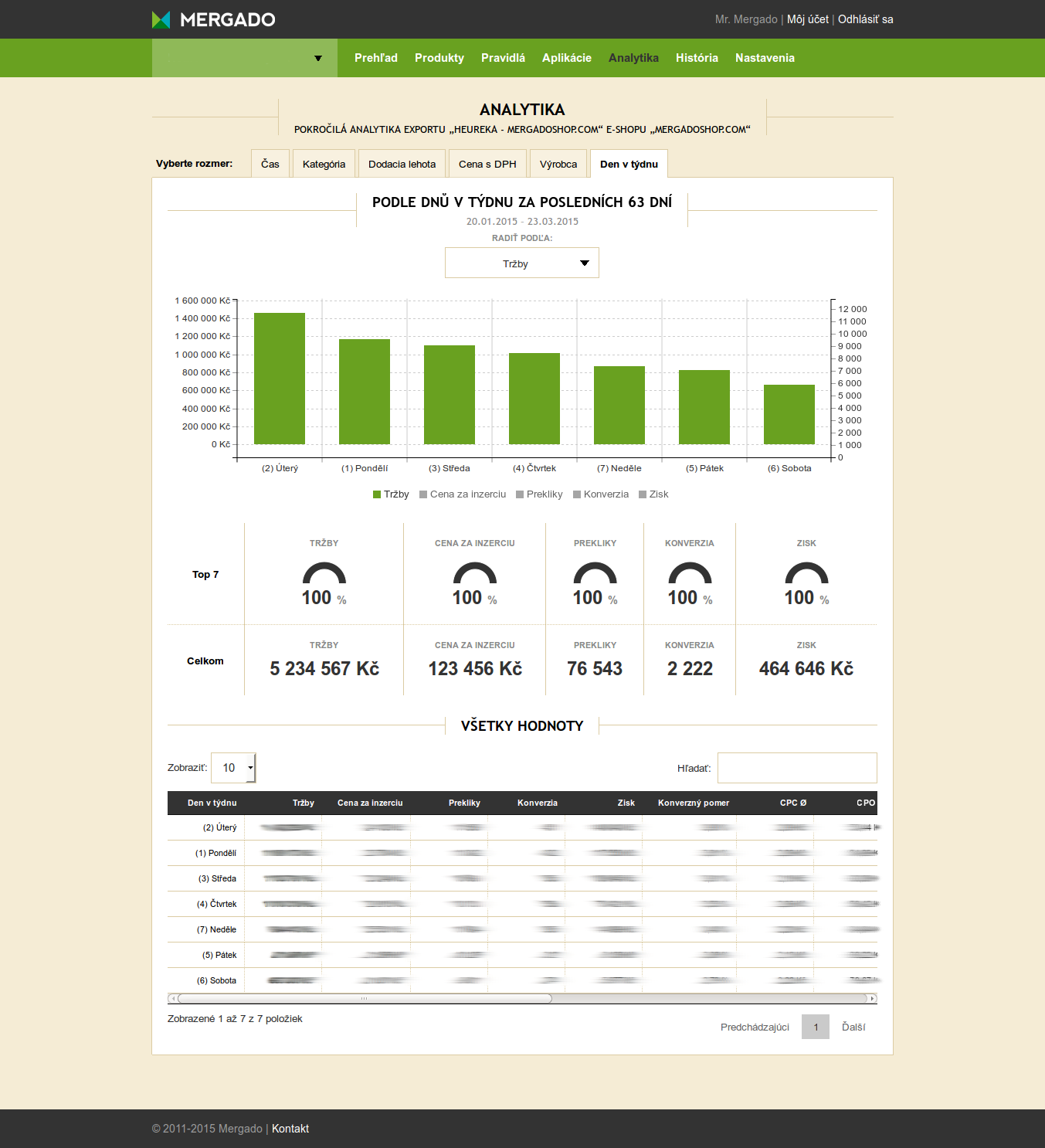The height and width of the screenshot is (1148, 1045).
Task: Select the (4) Čtvrtek table row
Action: point(522,904)
